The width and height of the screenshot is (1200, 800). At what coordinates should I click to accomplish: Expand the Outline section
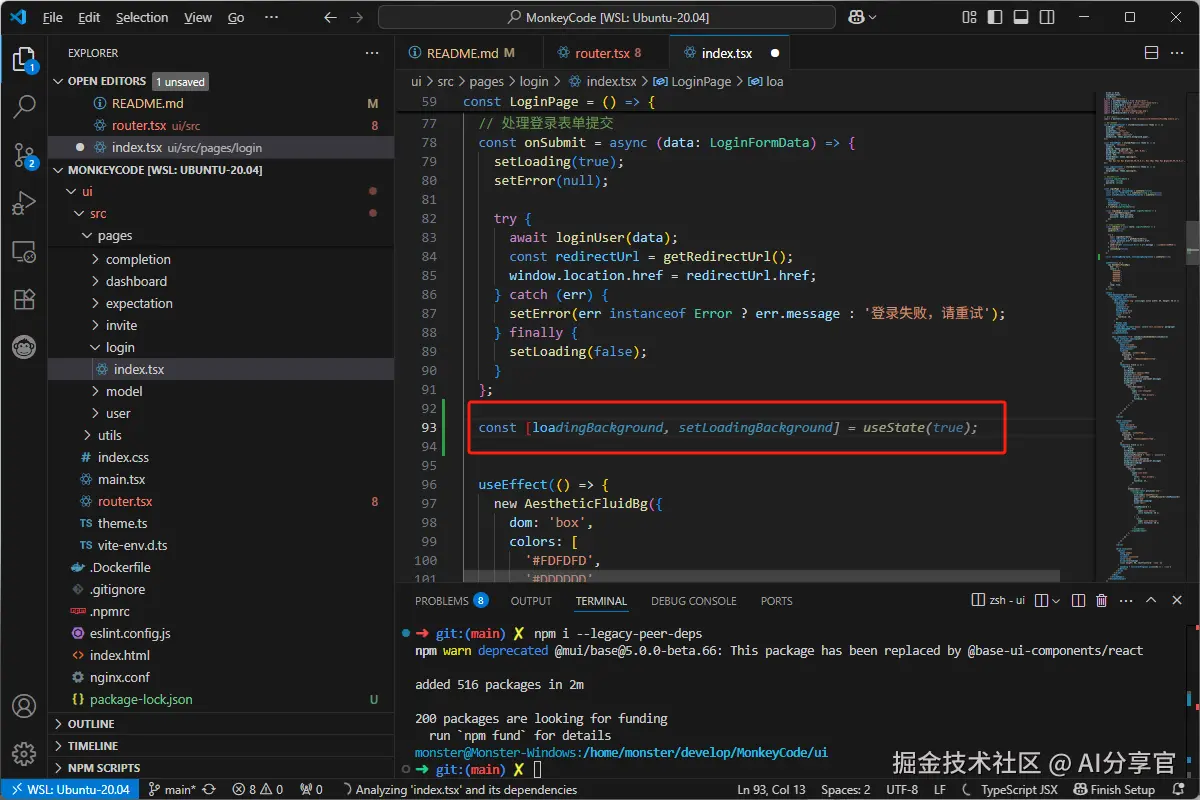[220, 724]
